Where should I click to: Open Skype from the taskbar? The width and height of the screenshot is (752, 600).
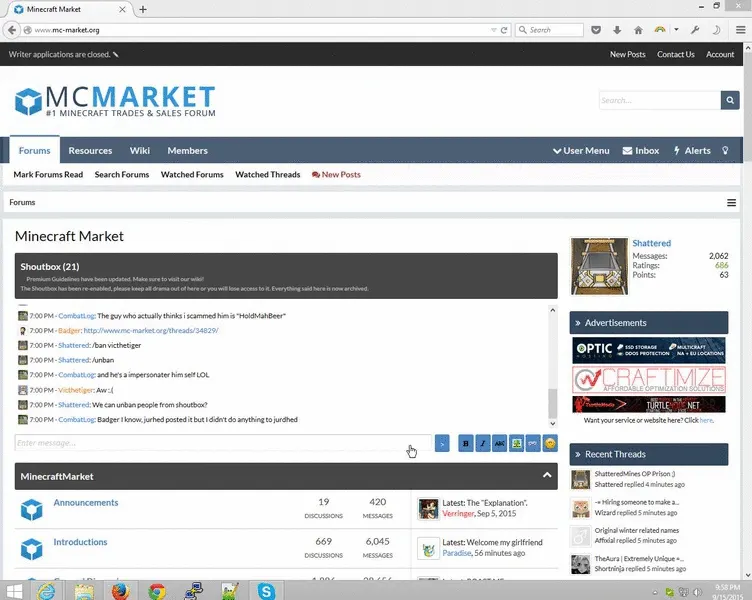(266, 591)
